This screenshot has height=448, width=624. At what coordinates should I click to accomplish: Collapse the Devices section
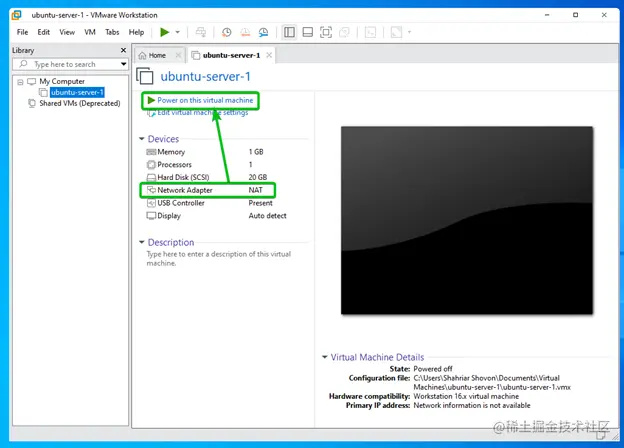pos(141,139)
